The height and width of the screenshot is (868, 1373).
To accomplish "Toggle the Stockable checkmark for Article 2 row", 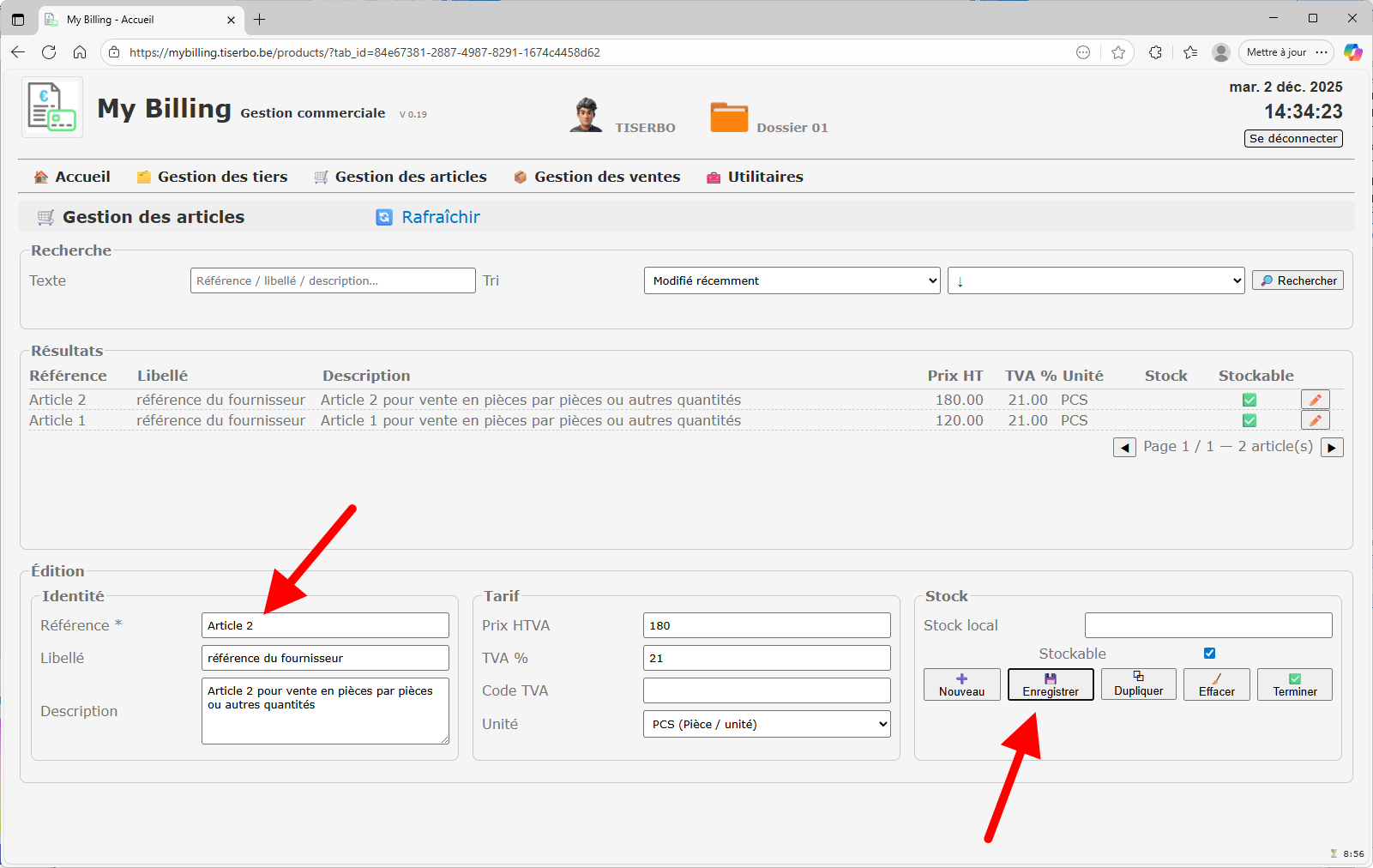I will point(1250,400).
